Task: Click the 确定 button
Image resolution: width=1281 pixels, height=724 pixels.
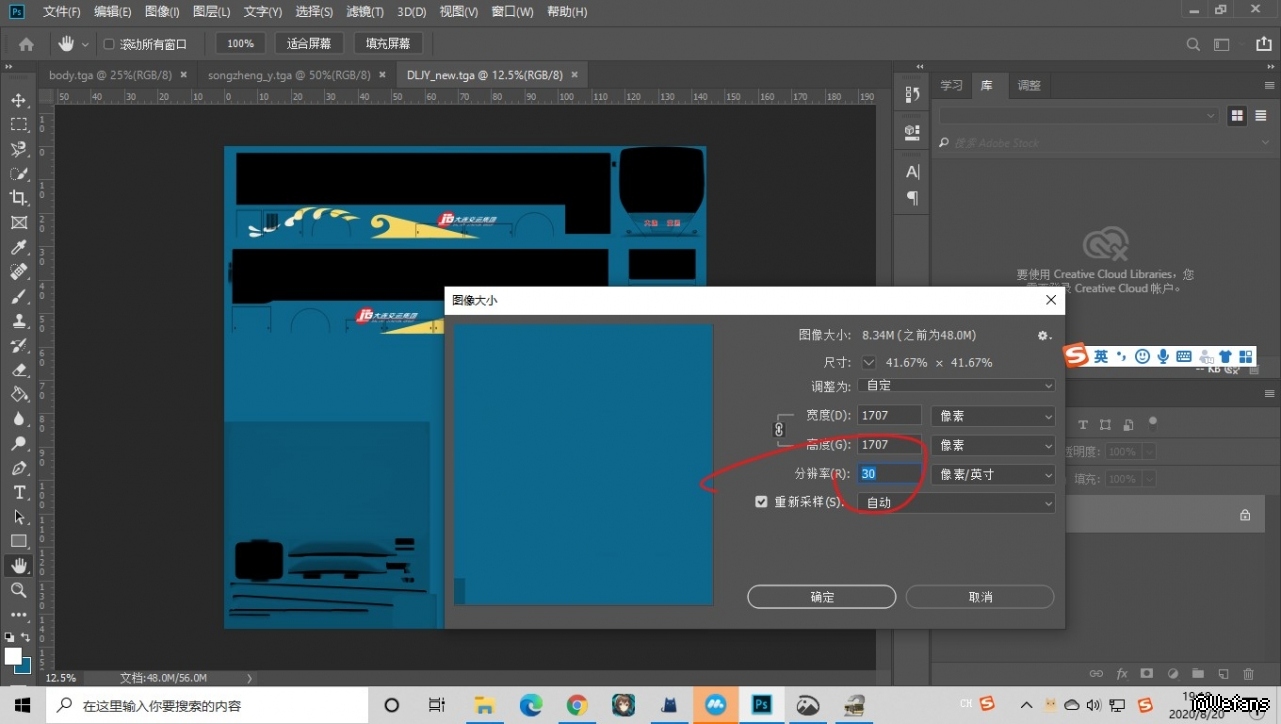Action: 821,597
